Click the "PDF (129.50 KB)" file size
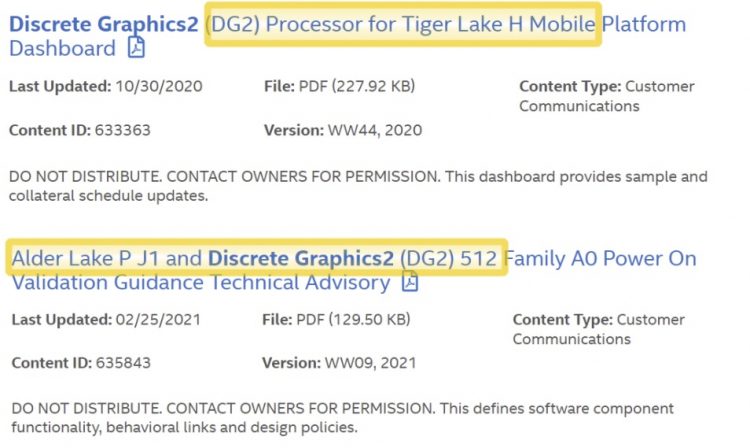This screenshot has width=750, height=448. tap(355, 320)
